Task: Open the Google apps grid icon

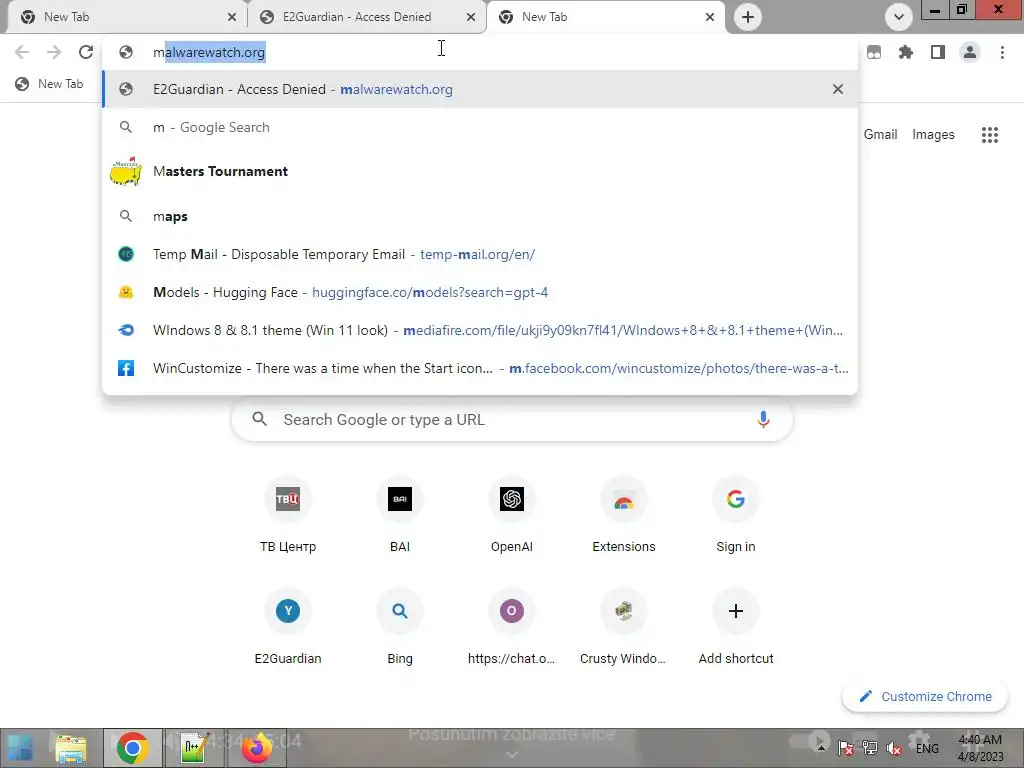Action: pos(989,135)
